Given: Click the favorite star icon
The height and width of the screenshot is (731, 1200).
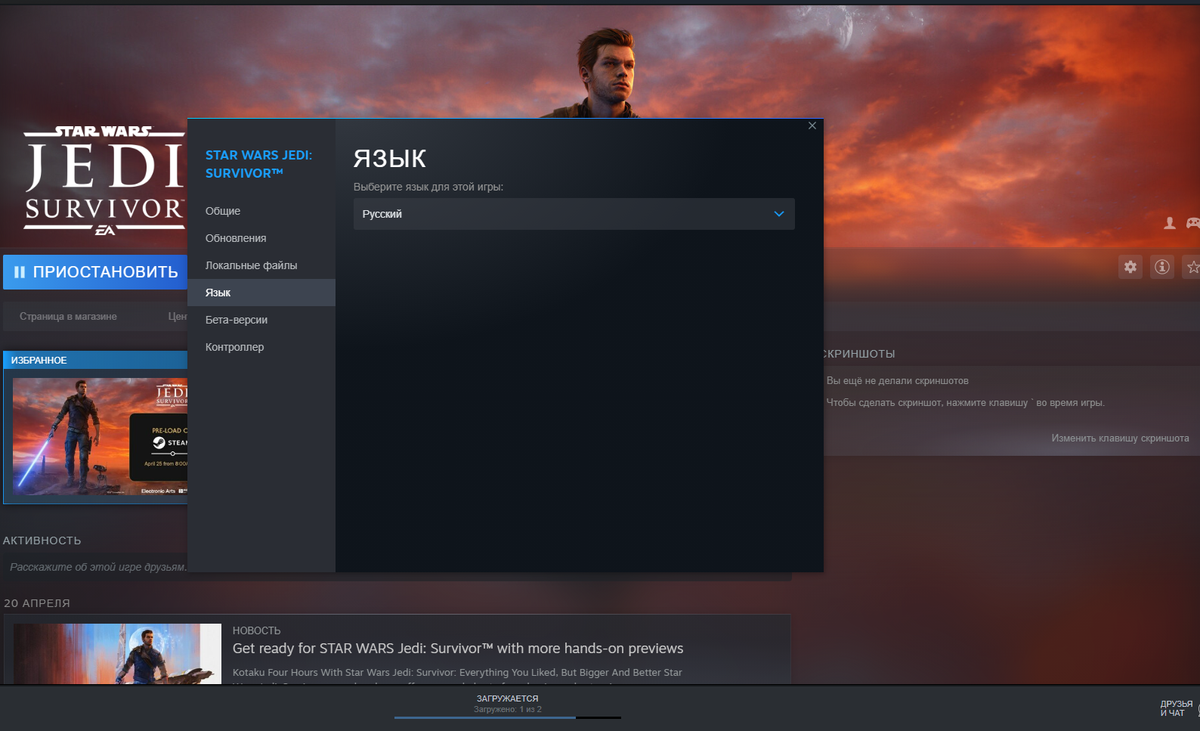Looking at the screenshot, I should point(1192,267).
